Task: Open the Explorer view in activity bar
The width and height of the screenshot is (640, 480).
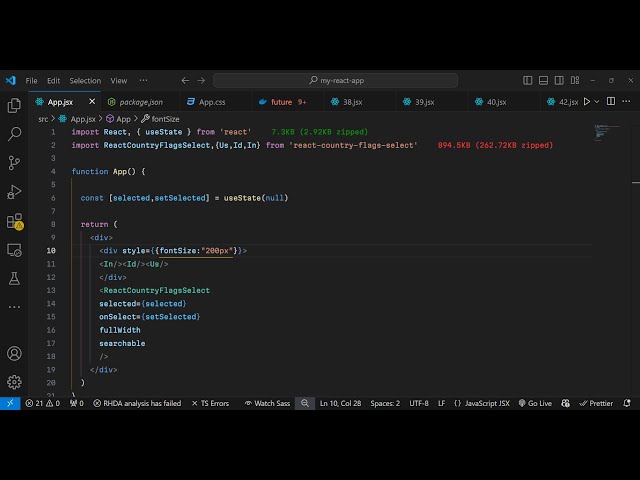Action: (x=14, y=105)
